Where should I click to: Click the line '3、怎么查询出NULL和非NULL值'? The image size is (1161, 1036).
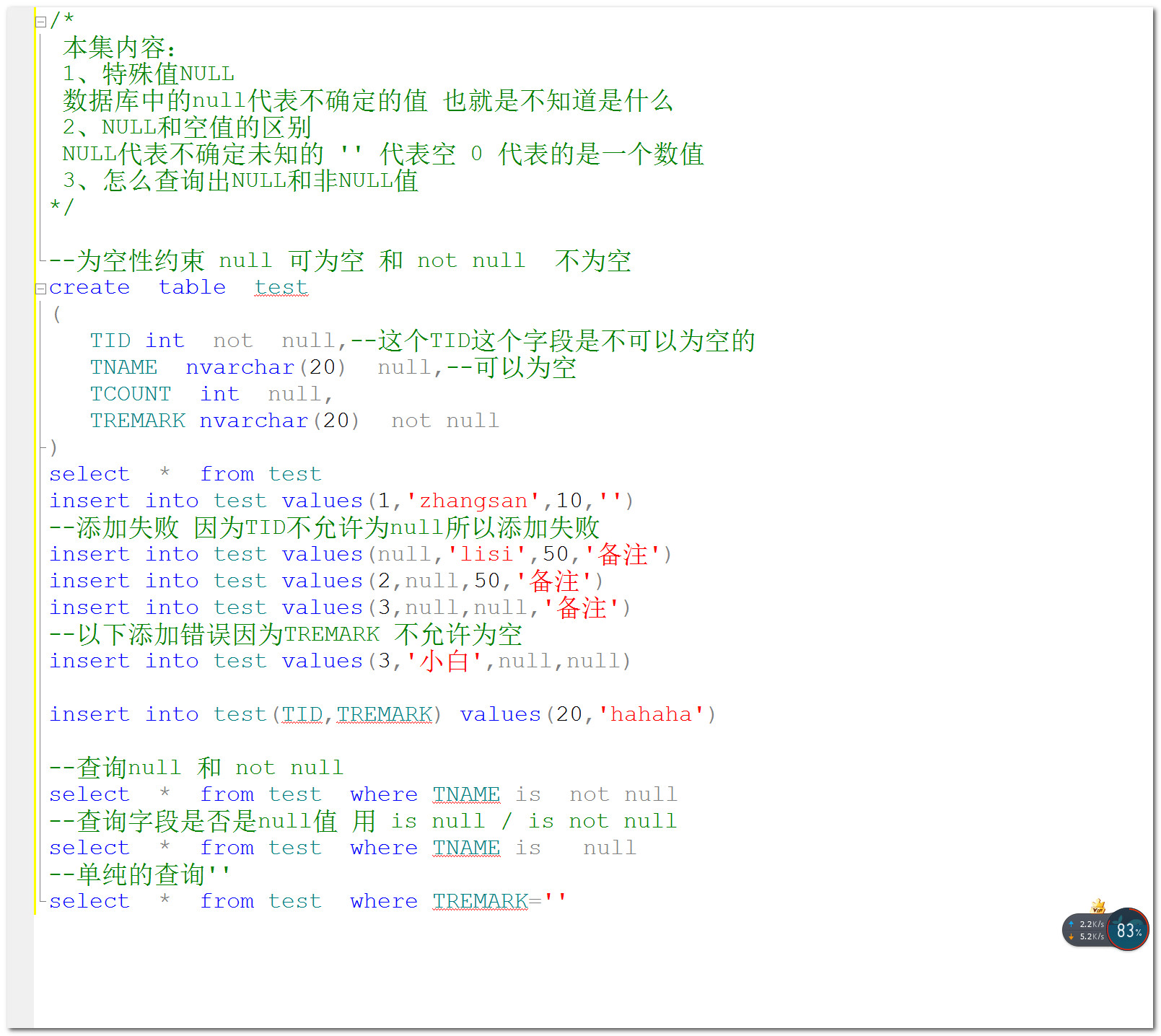point(240,181)
